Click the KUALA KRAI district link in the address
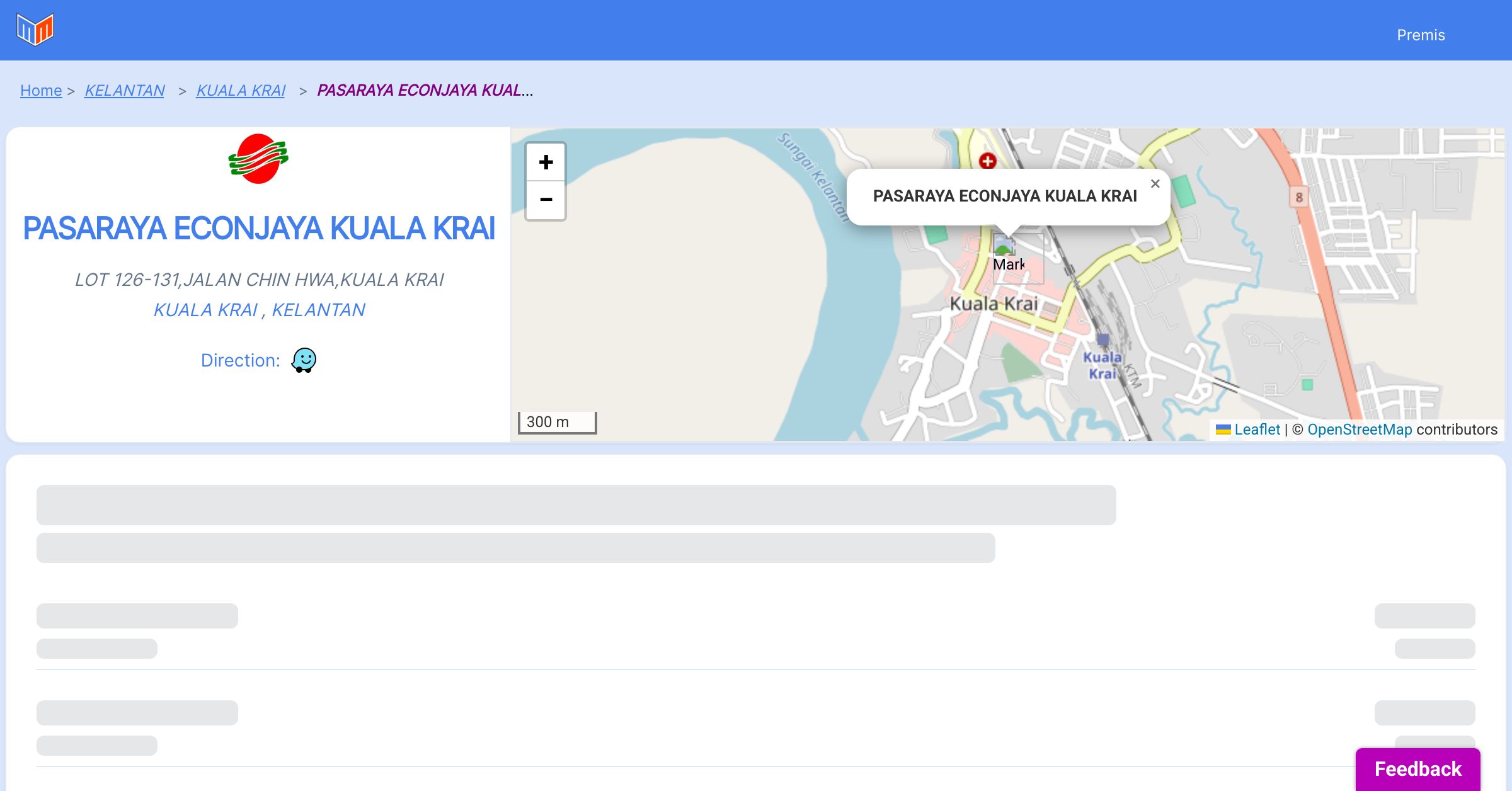Image resolution: width=1512 pixels, height=791 pixels. point(205,310)
